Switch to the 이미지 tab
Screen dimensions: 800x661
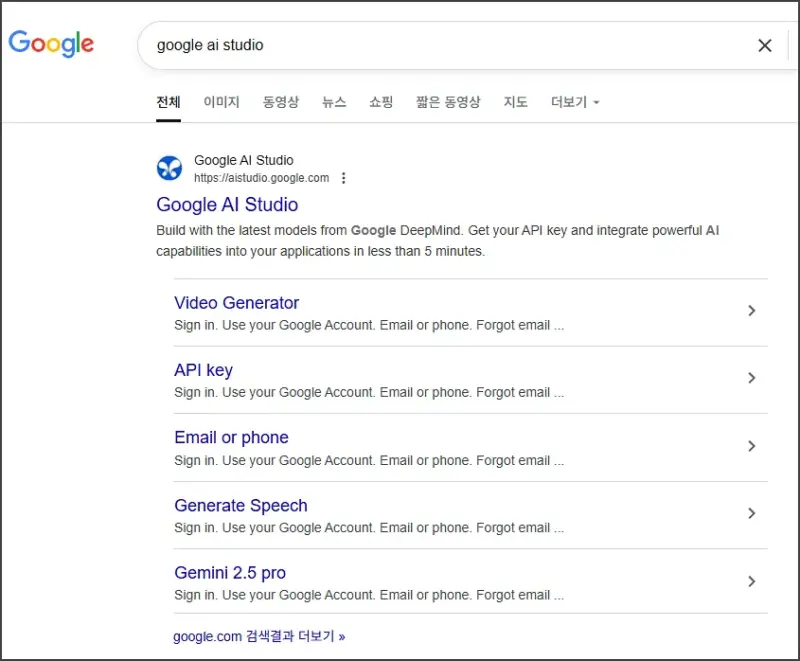click(221, 102)
